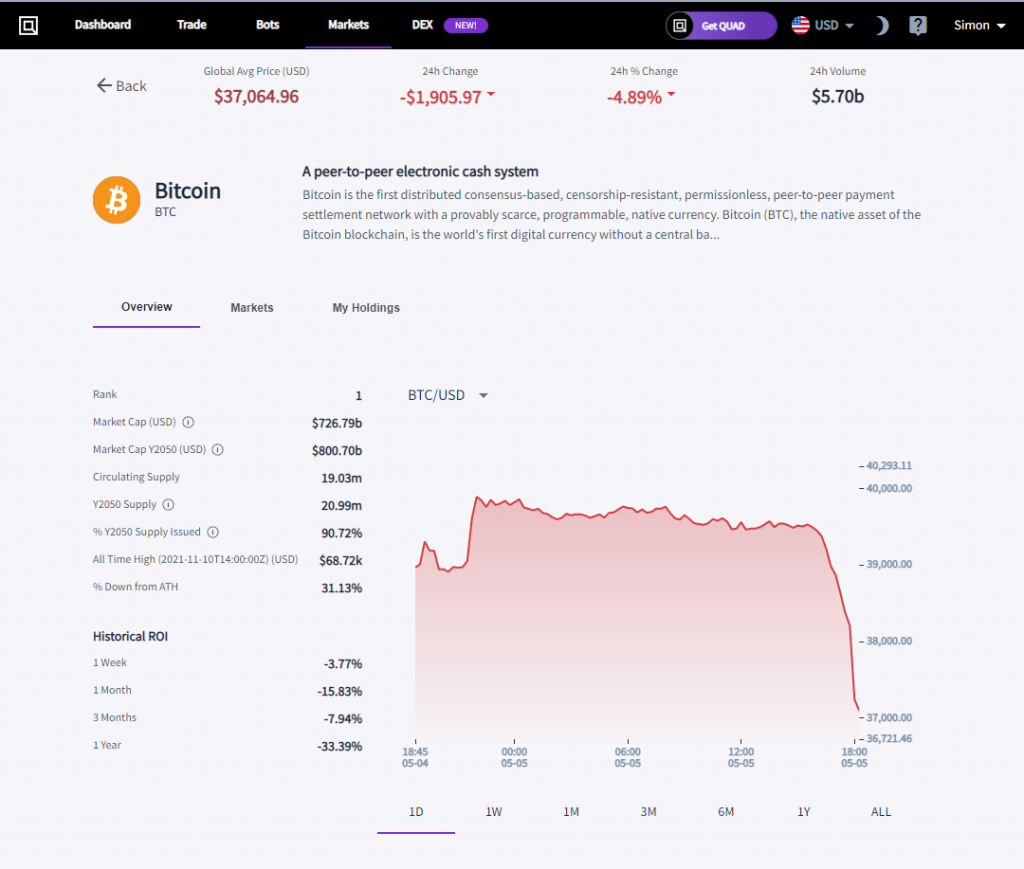Click the Bitcoin coin logo
The width and height of the screenshot is (1024, 869).
[116, 199]
